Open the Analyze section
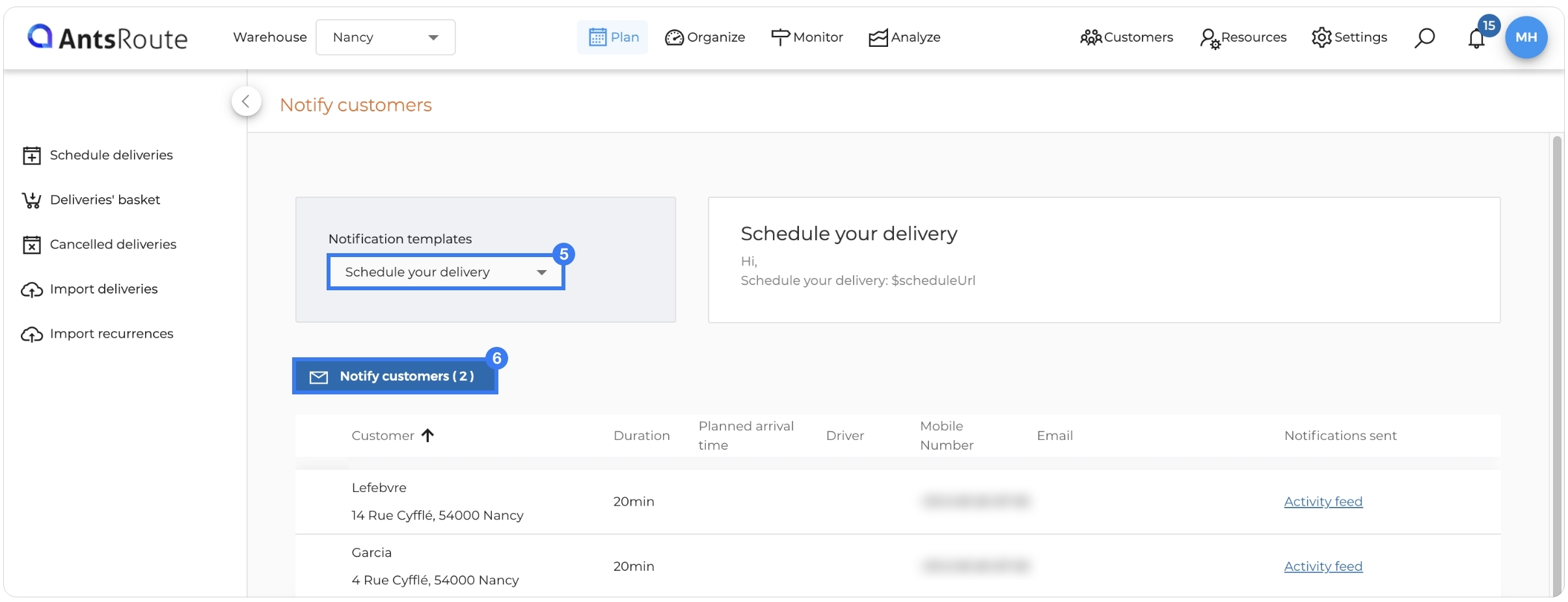 pos(904,37)
